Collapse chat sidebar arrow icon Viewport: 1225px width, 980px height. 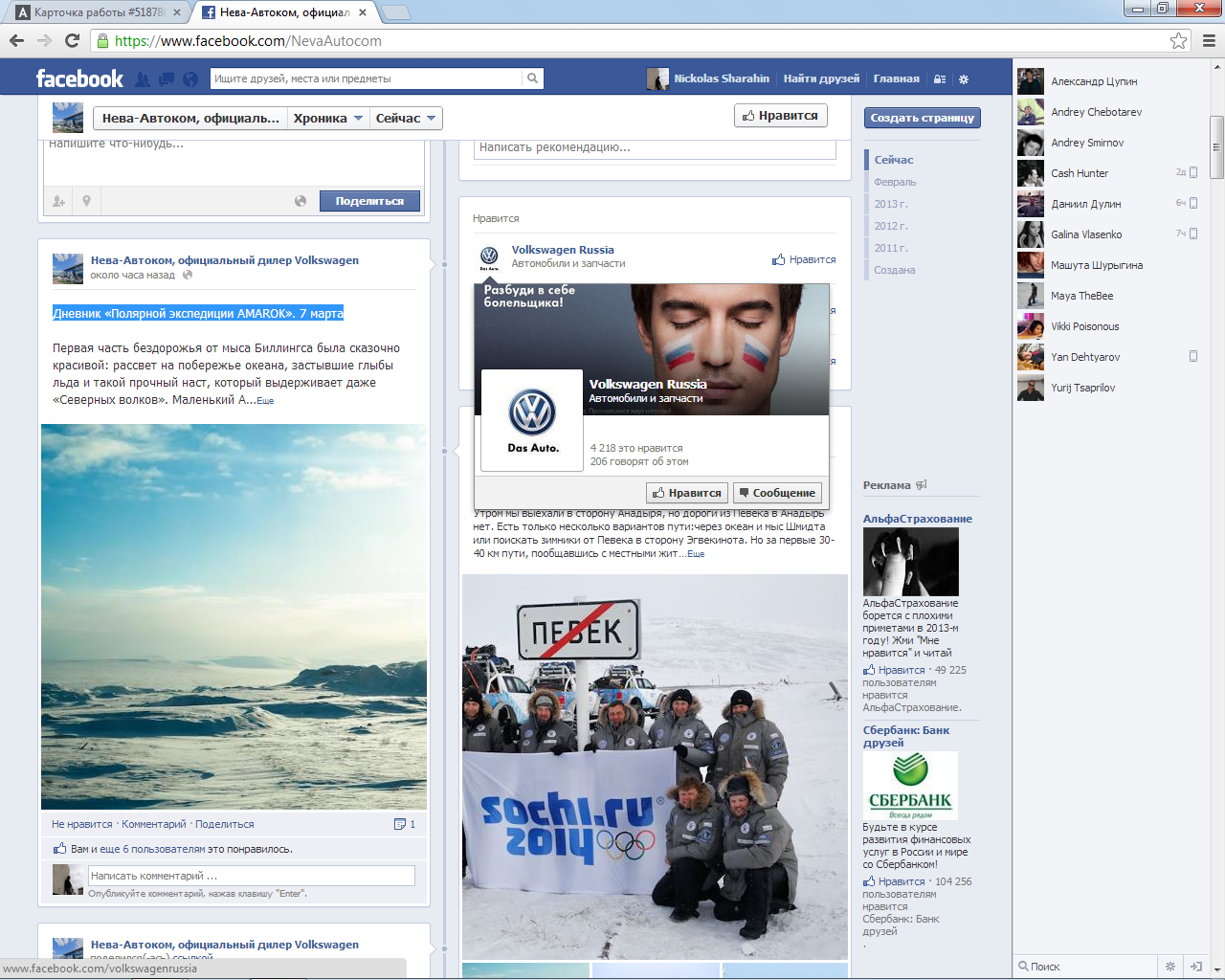pyautogui.click(x=1195, y=967)
